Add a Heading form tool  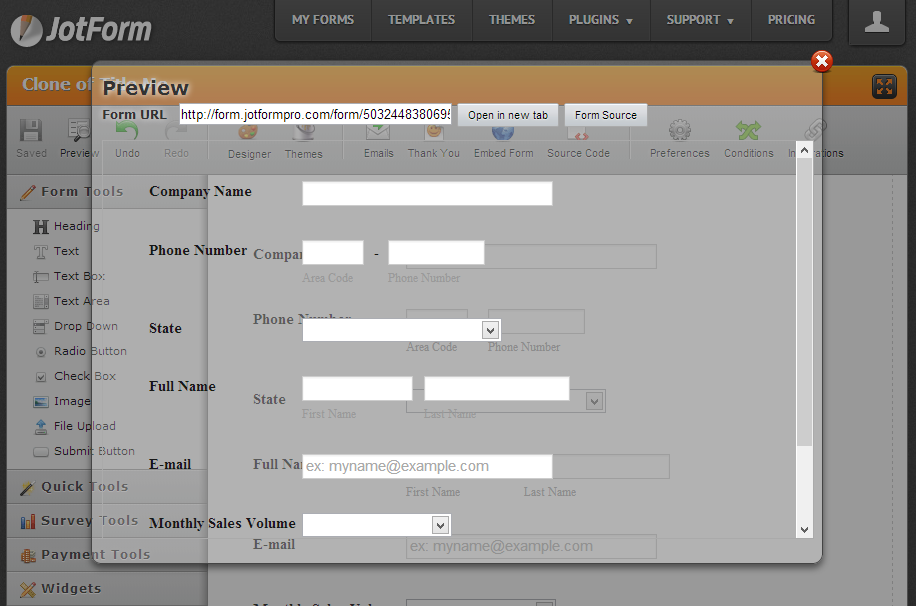[66, 226]
